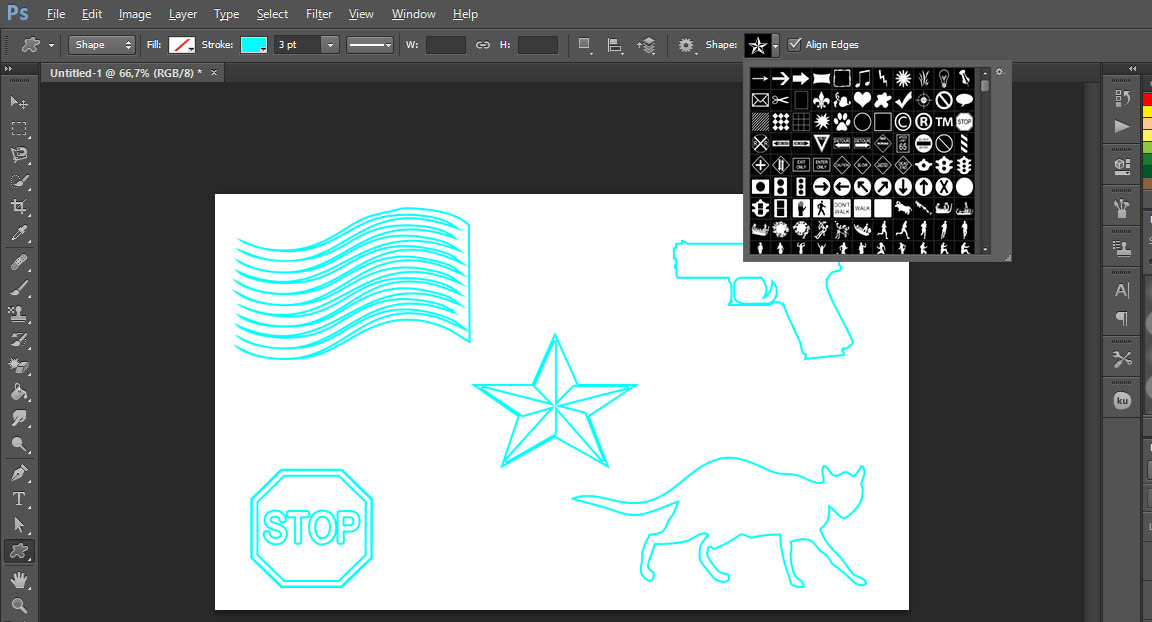The width and height of the screenshot is (1152, 622).
Task: Toggle the Align Edges checkbox
Action: (794, 44)
